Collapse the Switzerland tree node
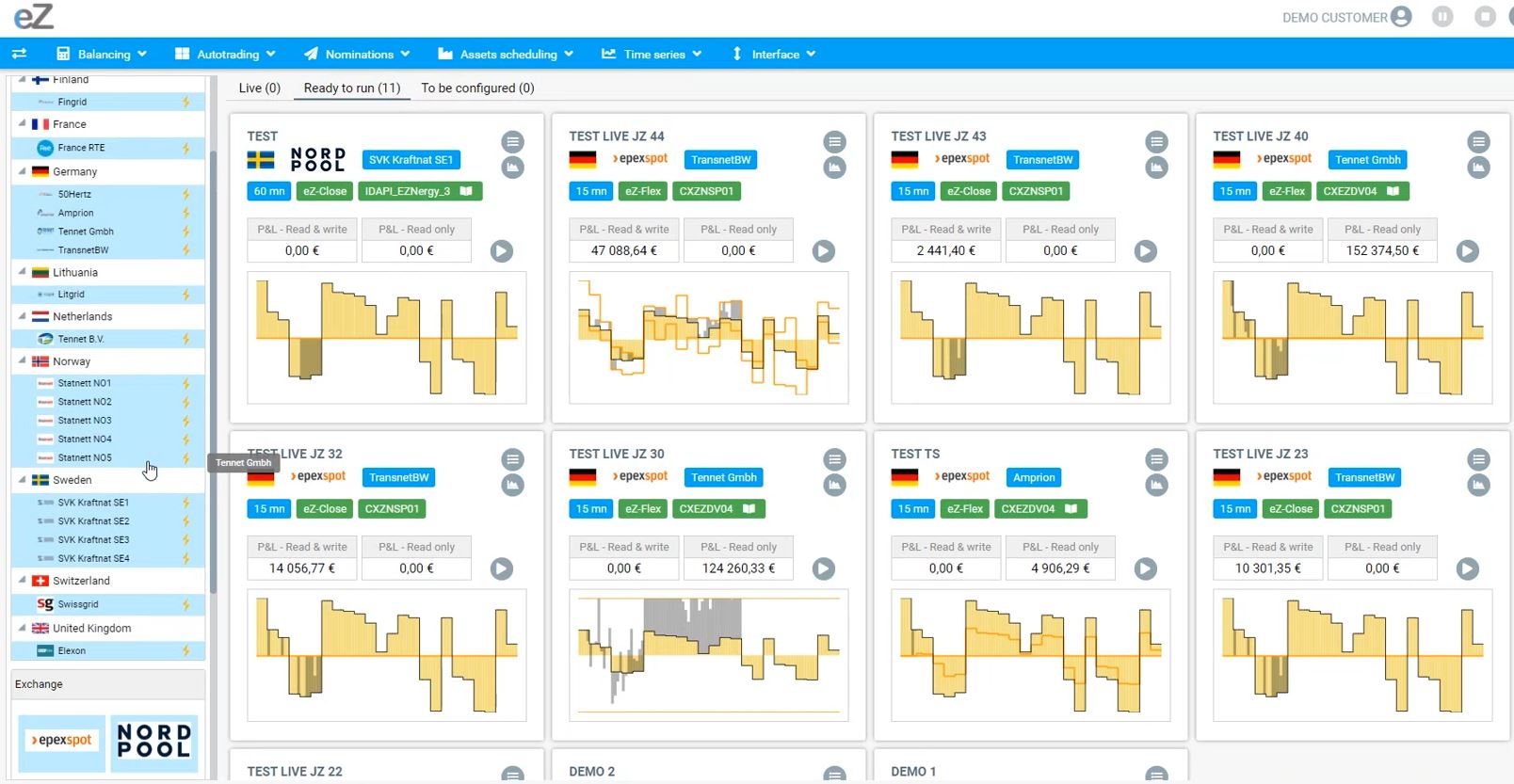1514x784 pixels. 22,580
